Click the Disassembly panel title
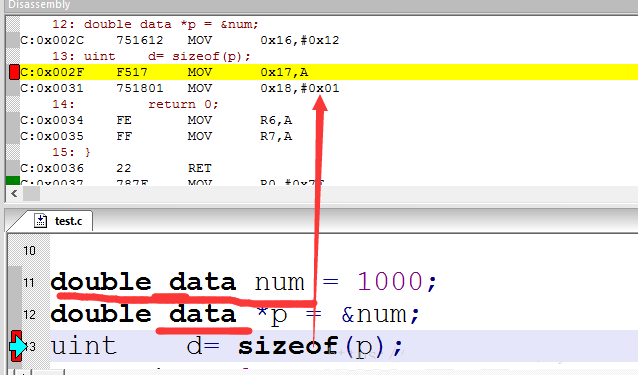This screenshot has width=638, height=375. click(x=39, y=5)
